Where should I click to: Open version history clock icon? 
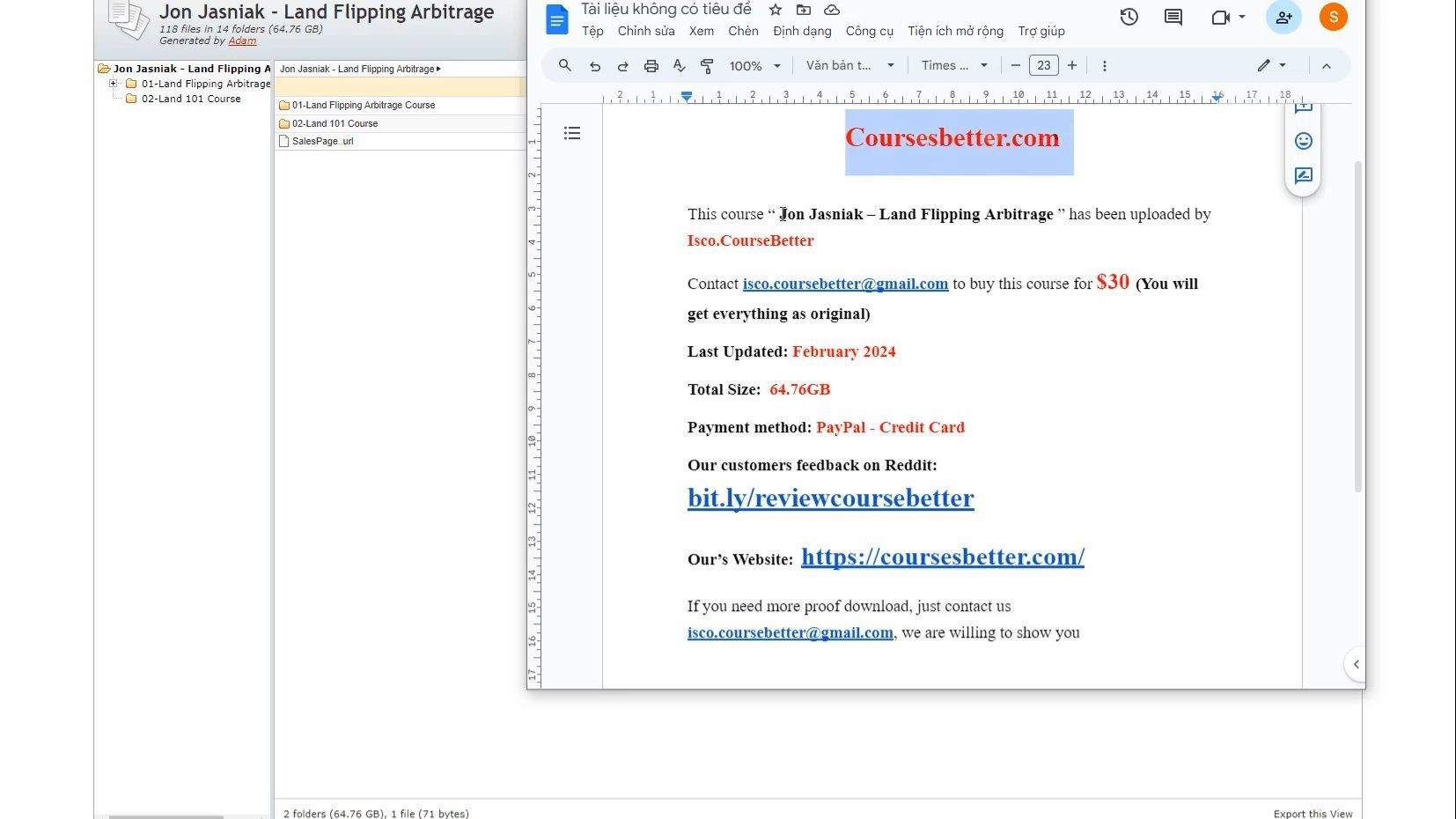pos(1129,17)
